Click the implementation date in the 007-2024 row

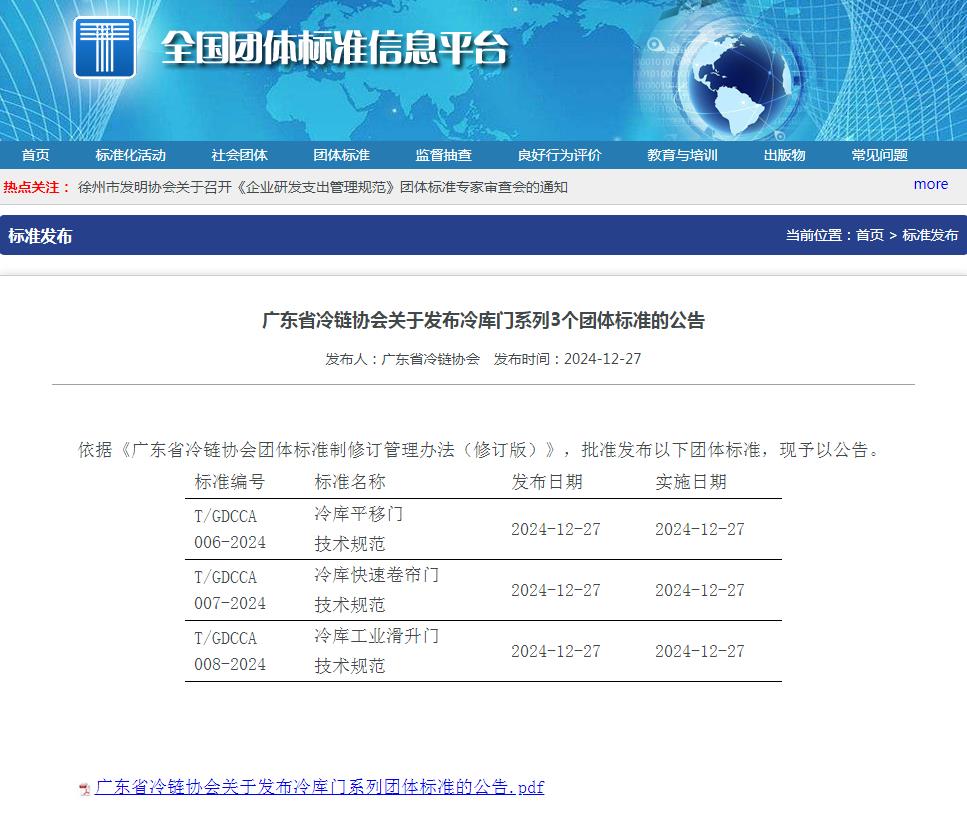(x=699, y=590)
